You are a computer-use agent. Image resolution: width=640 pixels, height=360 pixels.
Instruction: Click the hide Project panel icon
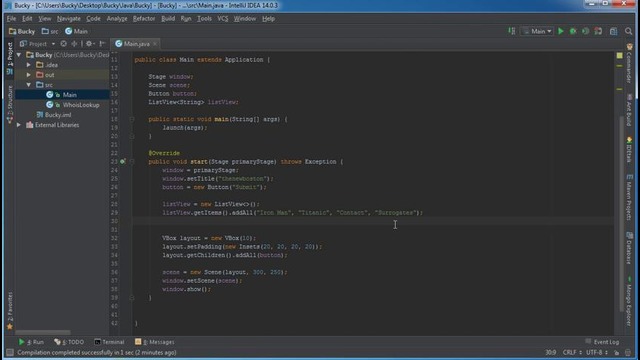tap(102, 44)
